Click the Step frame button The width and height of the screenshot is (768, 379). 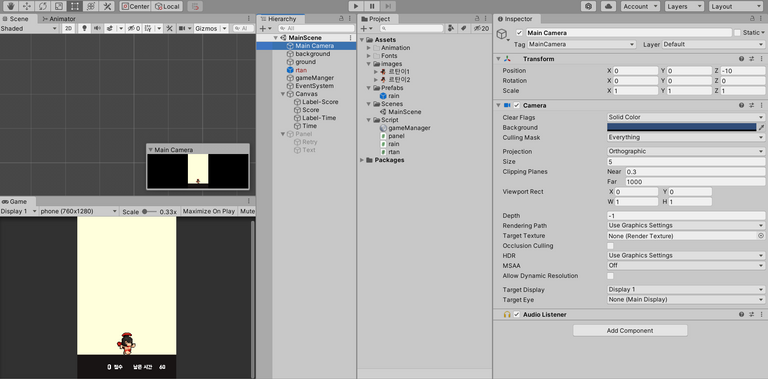388,6
